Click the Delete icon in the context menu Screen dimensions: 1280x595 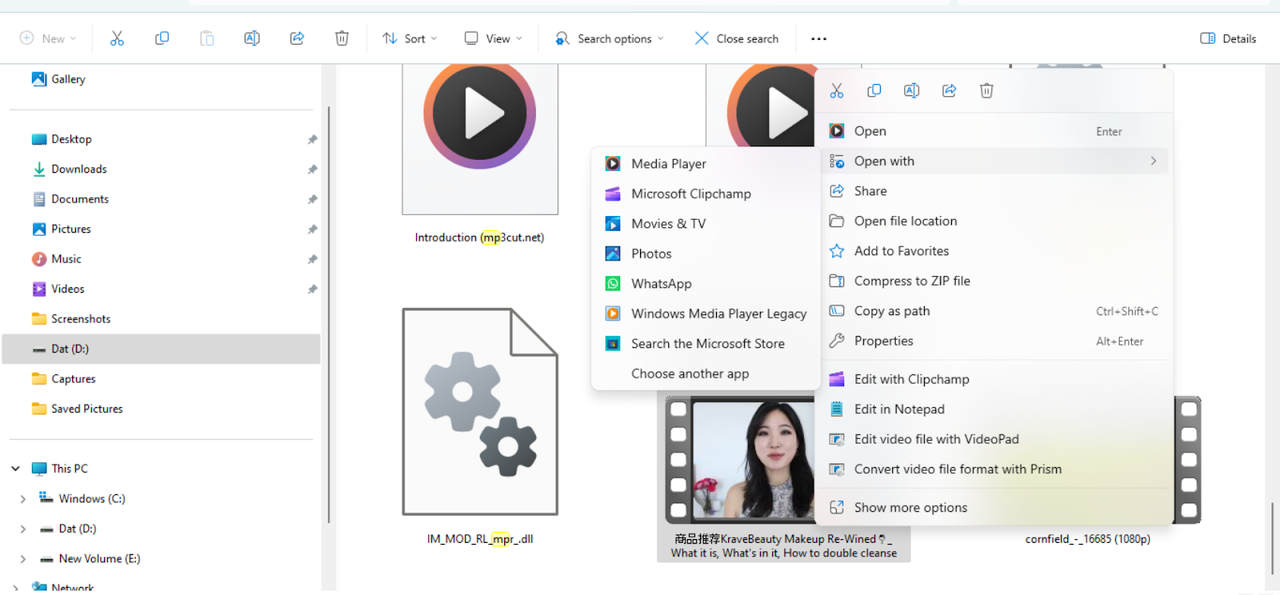[x=987, y=91]
